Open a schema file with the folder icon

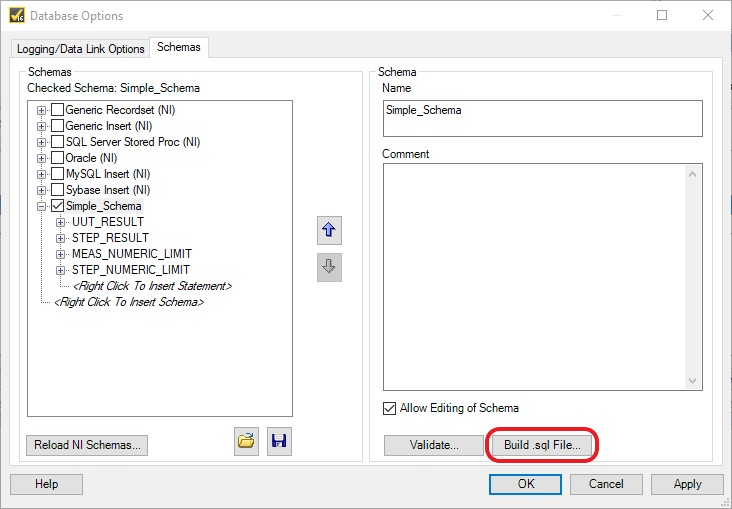(246, 441)
